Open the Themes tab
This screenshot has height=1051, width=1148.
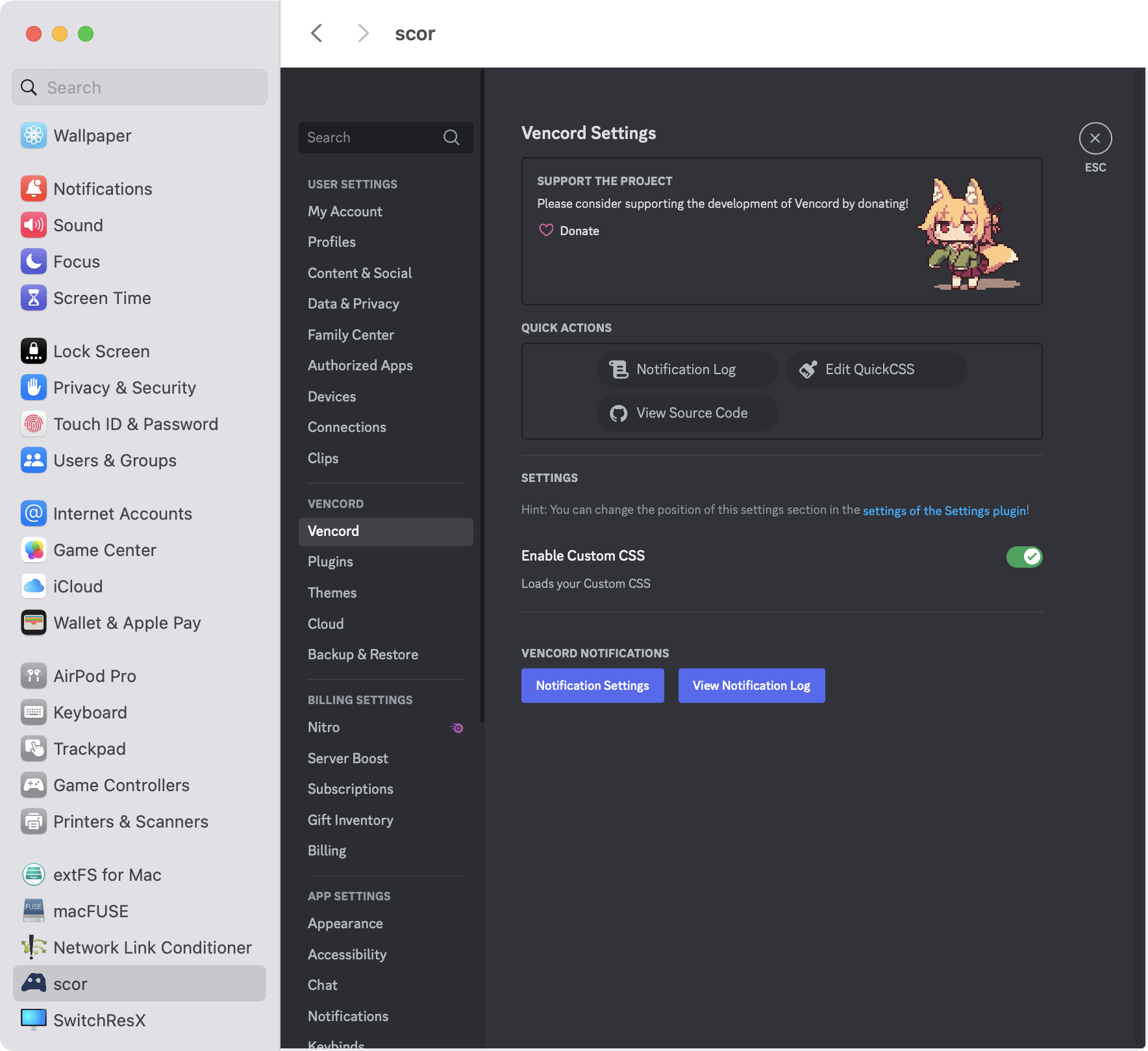point(386,593)
